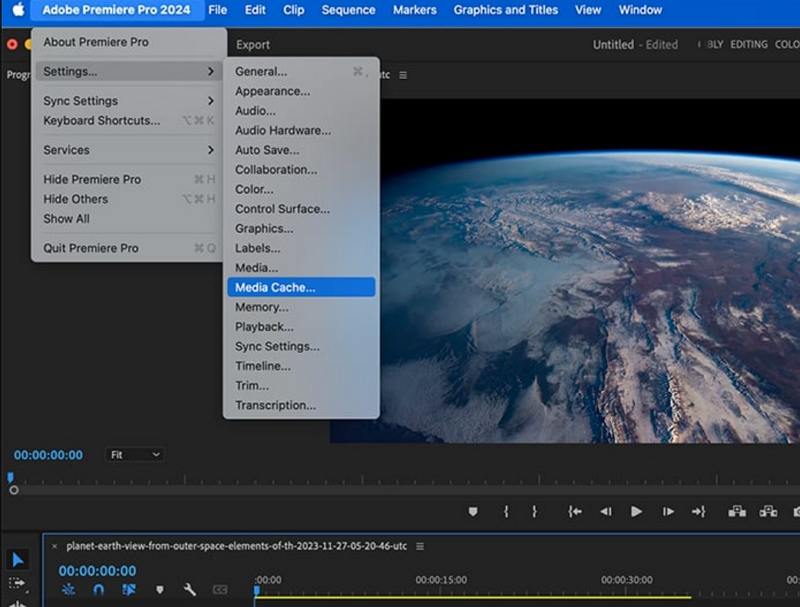Open timeline display settings wrench
The height and width of the screenshot is (607, 800).
(x=190, y=590)
